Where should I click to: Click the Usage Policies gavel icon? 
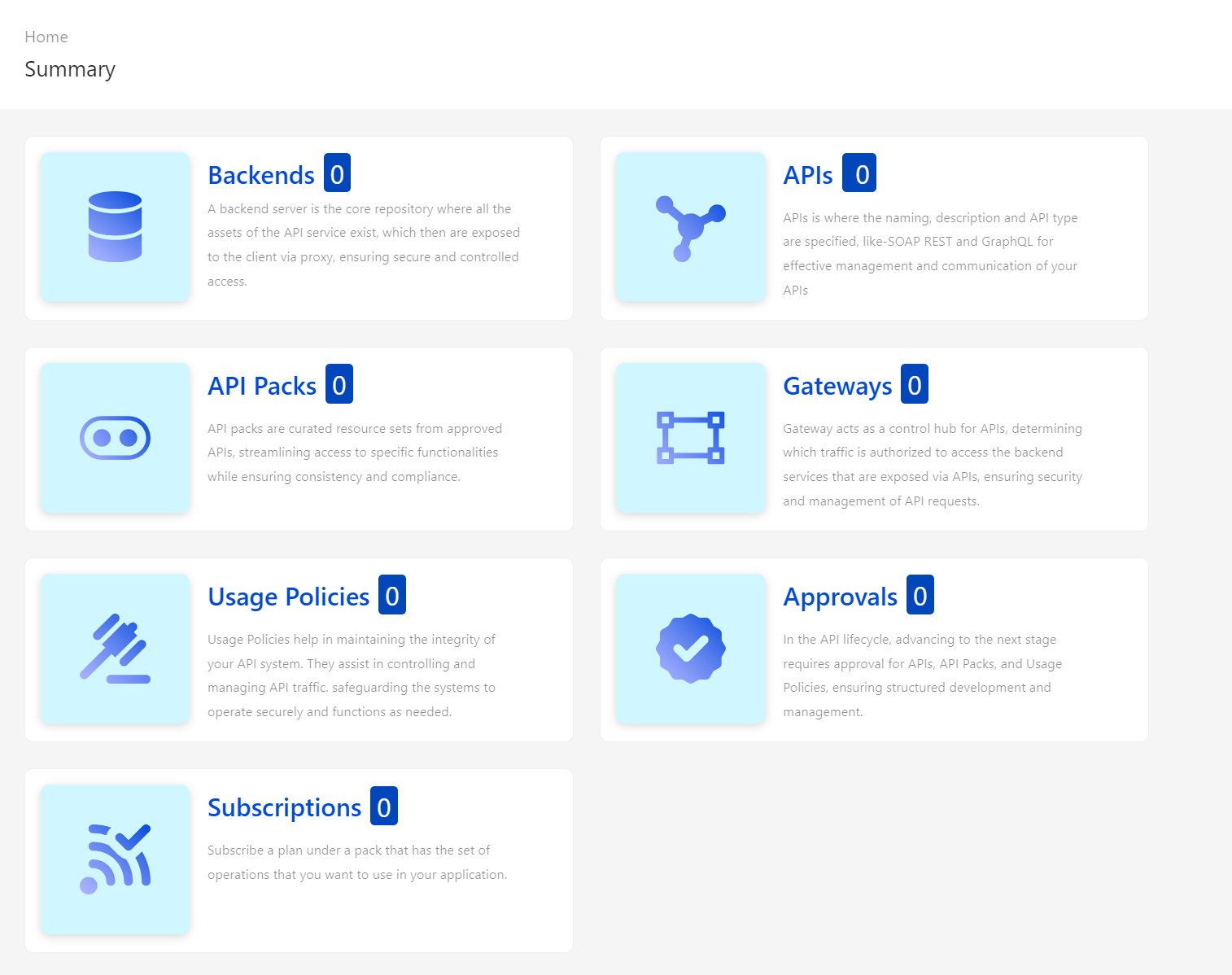pos(115,649)
